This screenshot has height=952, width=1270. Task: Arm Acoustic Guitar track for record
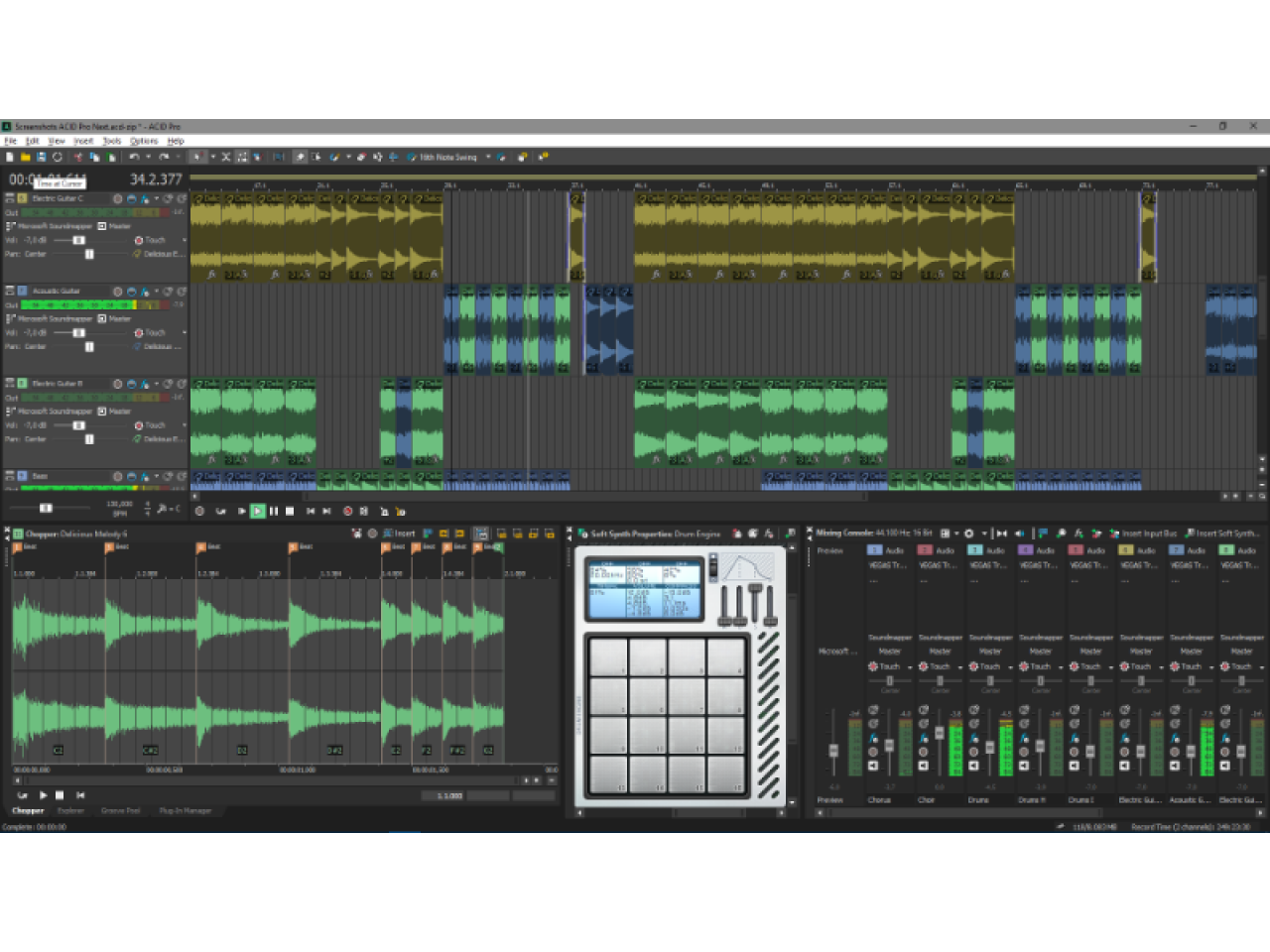[x=117, y=292]
